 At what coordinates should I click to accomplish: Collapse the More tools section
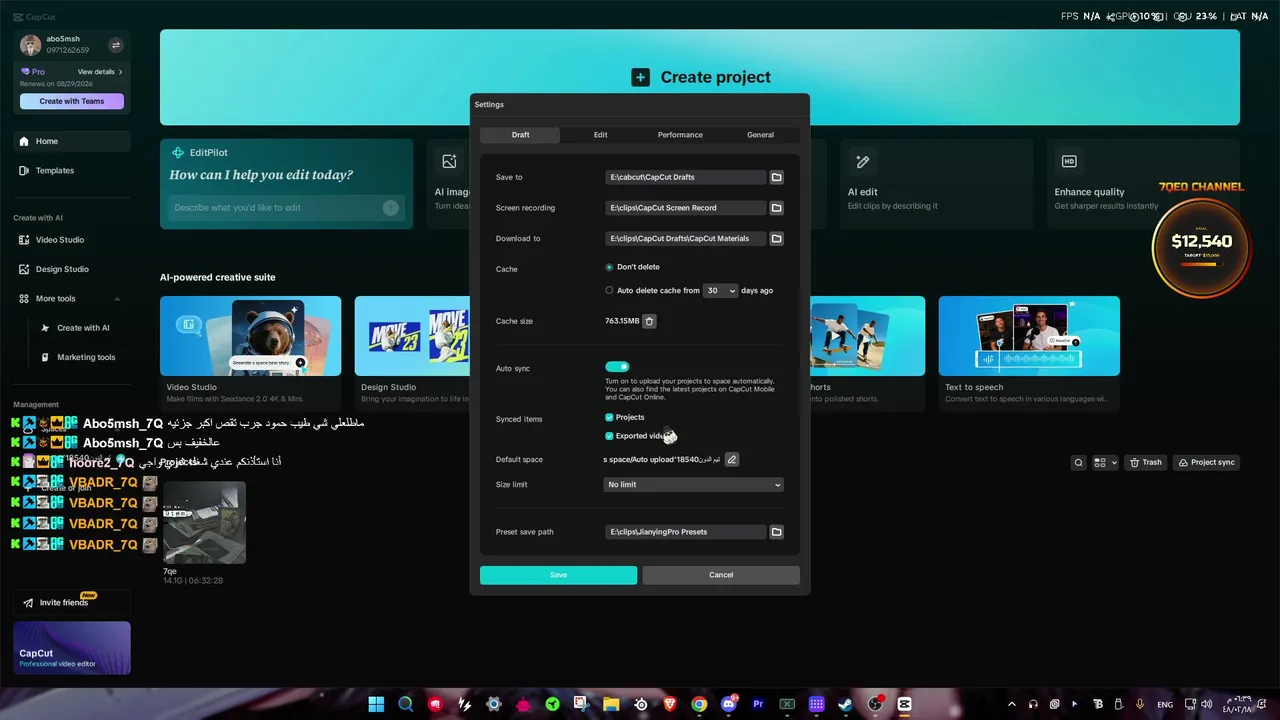point(117,299)
